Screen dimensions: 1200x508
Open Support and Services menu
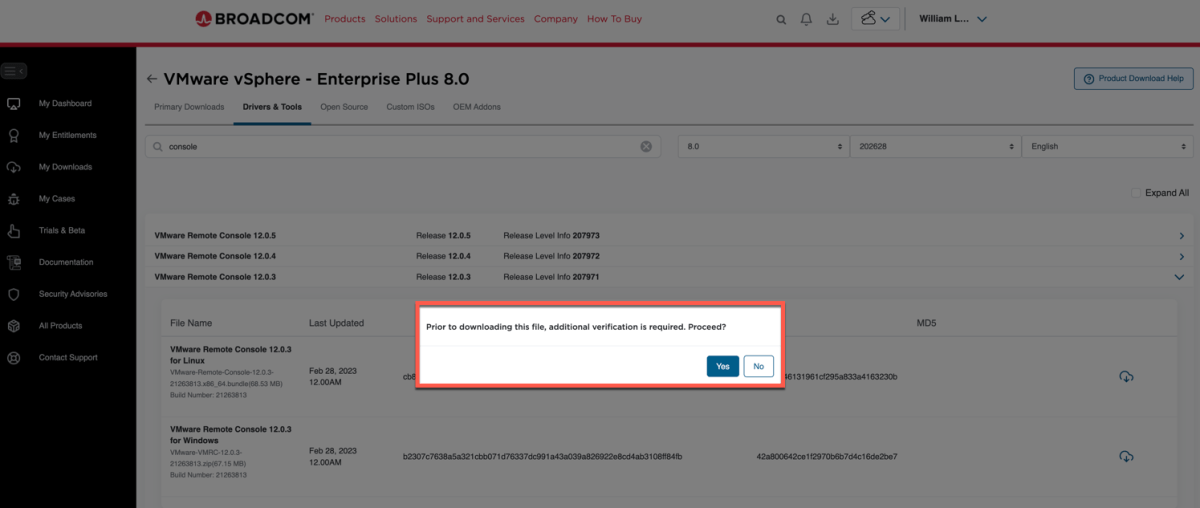pyautogui.click(x=475, y=19)
